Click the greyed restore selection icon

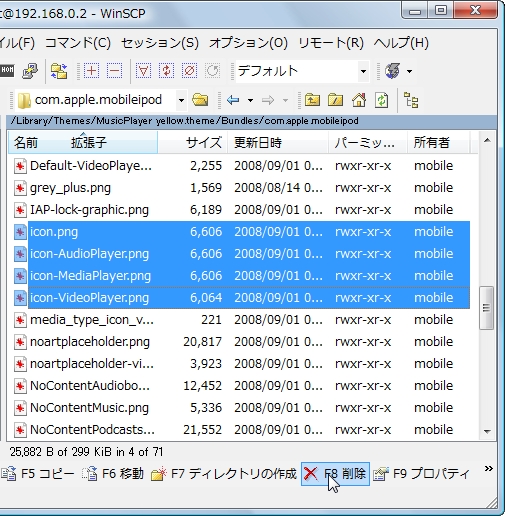click(x=212, y=71)
